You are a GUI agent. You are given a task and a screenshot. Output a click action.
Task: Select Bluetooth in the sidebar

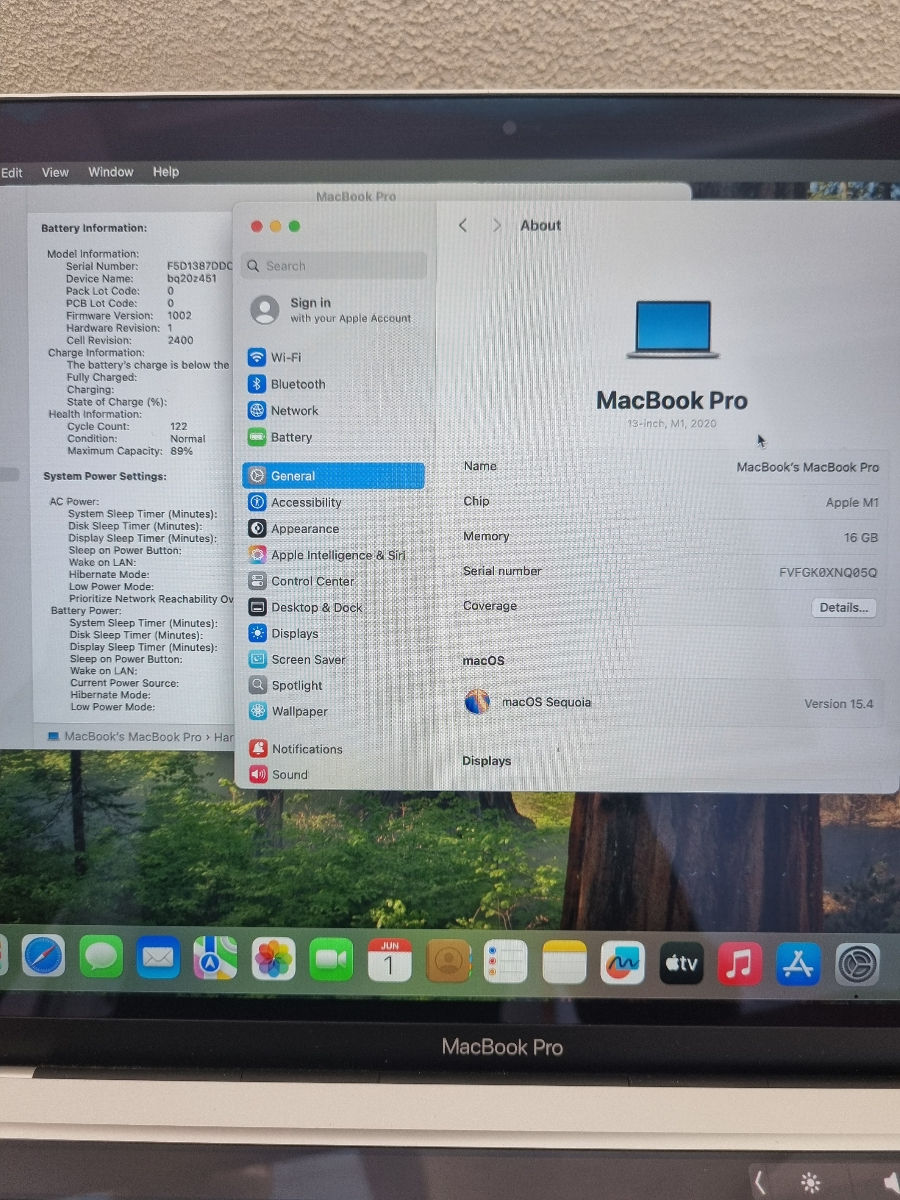298,384
